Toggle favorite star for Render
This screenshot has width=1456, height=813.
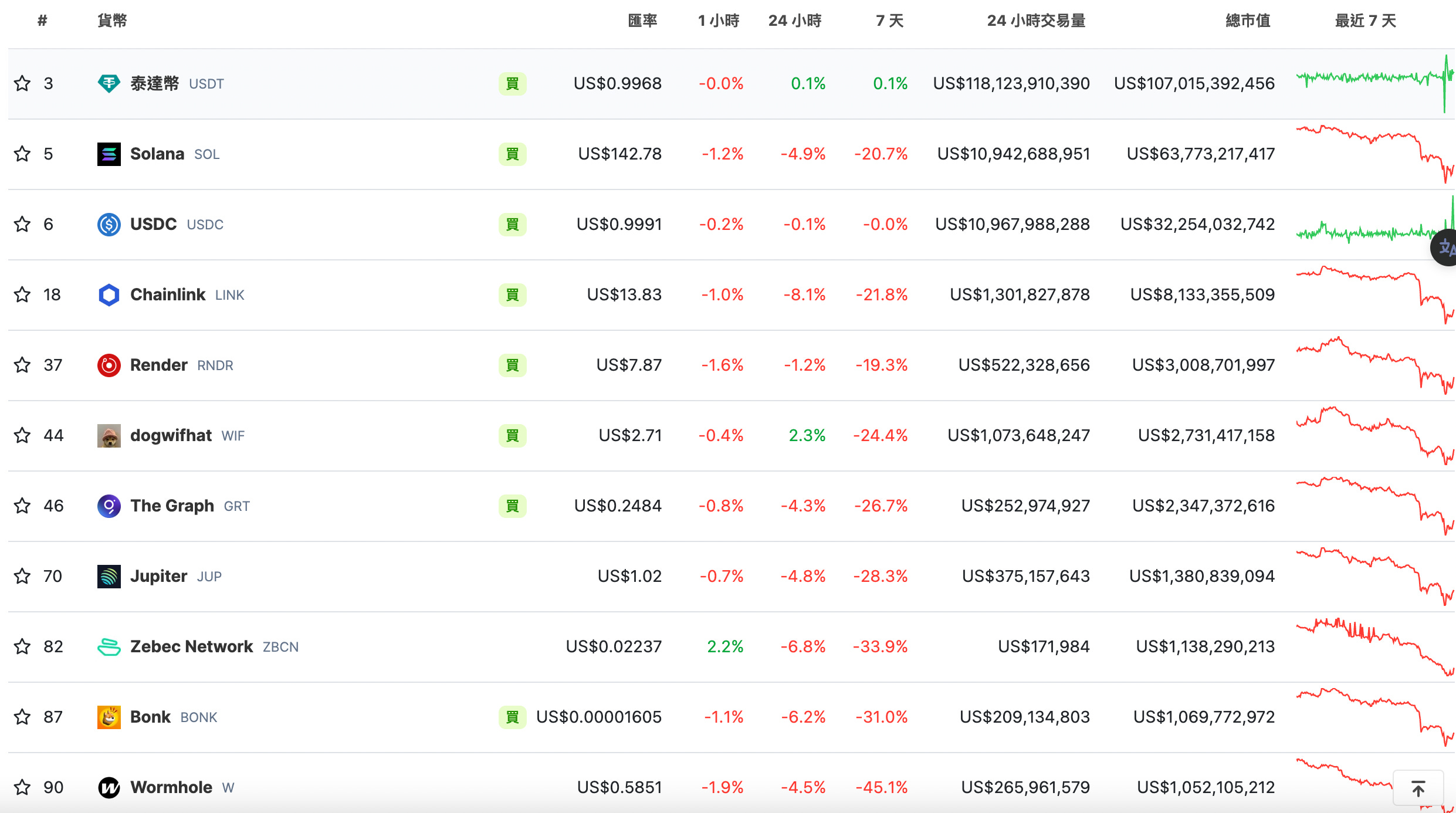(22, 365)
